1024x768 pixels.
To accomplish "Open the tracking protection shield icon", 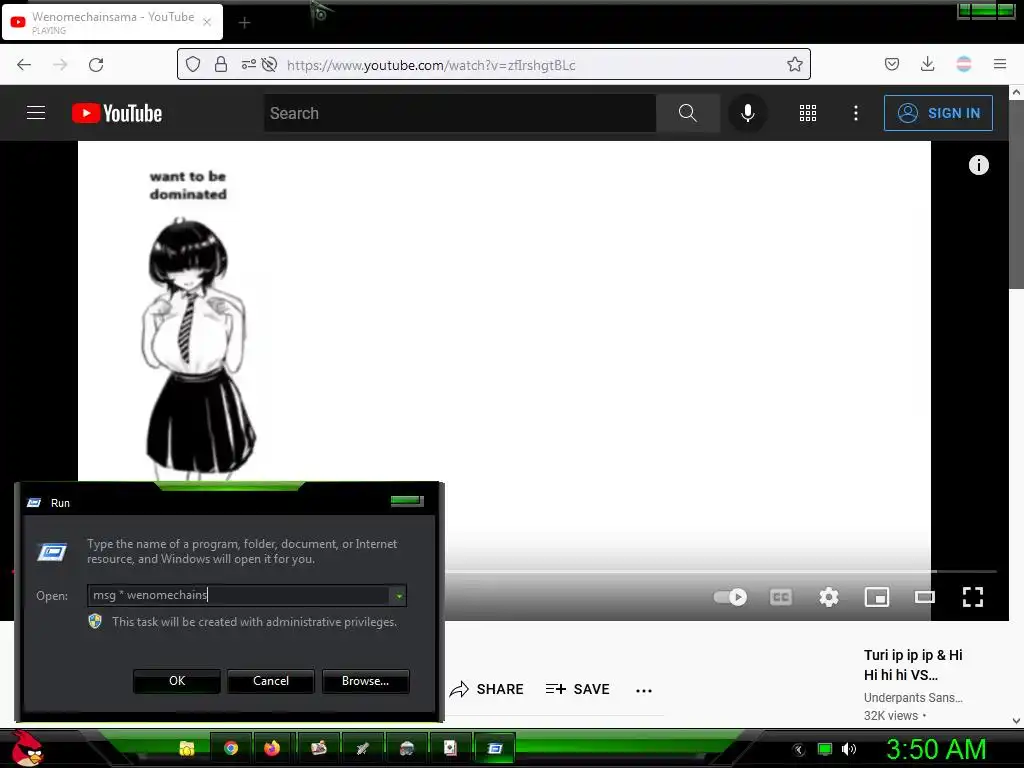I will [x=193, y=64].
